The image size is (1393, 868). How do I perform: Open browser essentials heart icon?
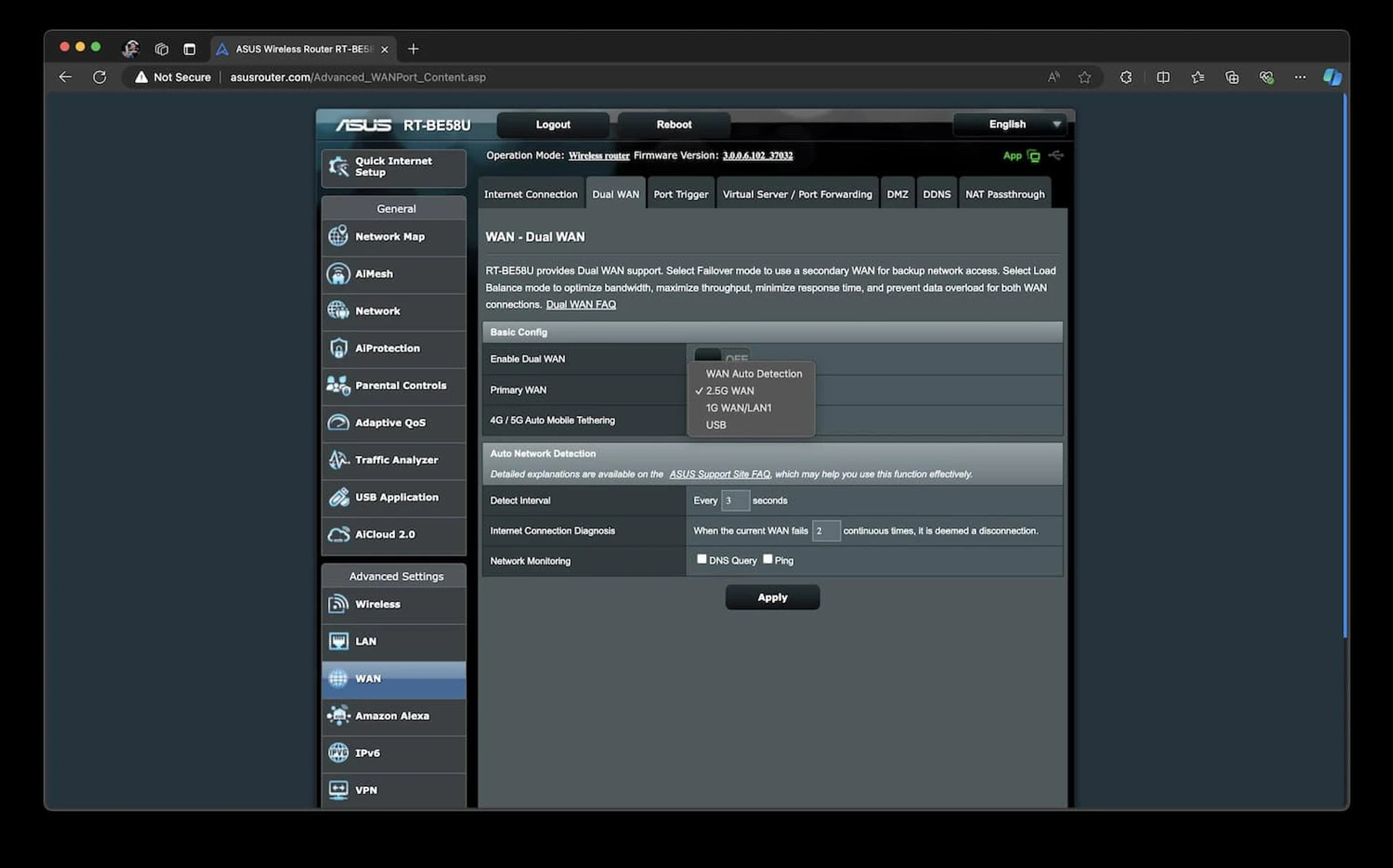click(x=1266, y=77)
